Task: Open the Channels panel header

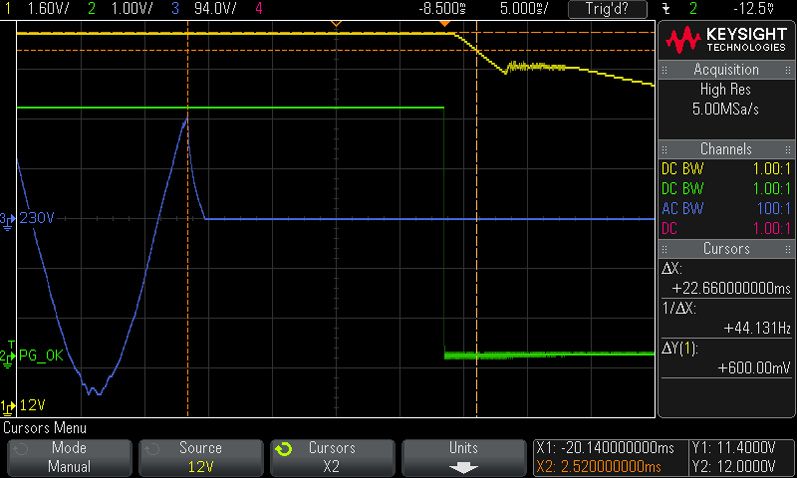Action: point(726,149)
